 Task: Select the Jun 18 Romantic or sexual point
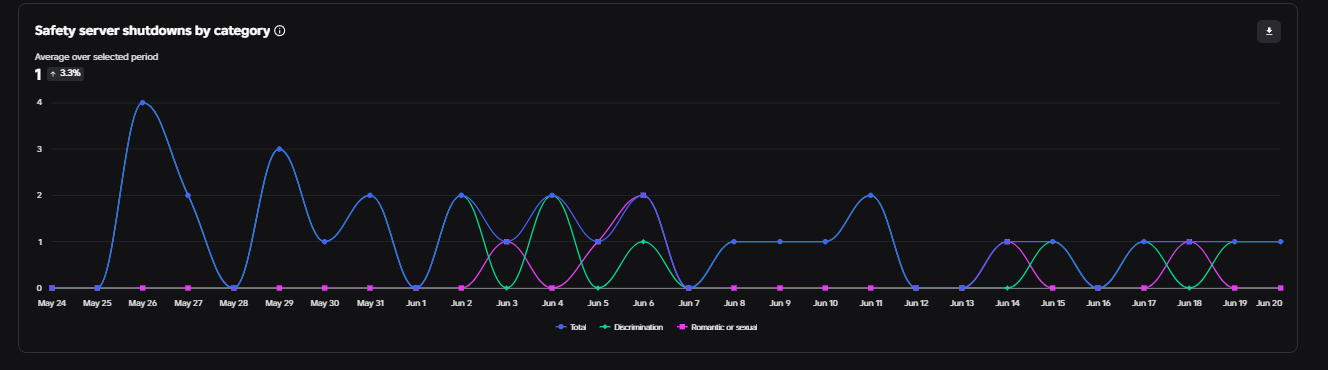click(1189, 242)
